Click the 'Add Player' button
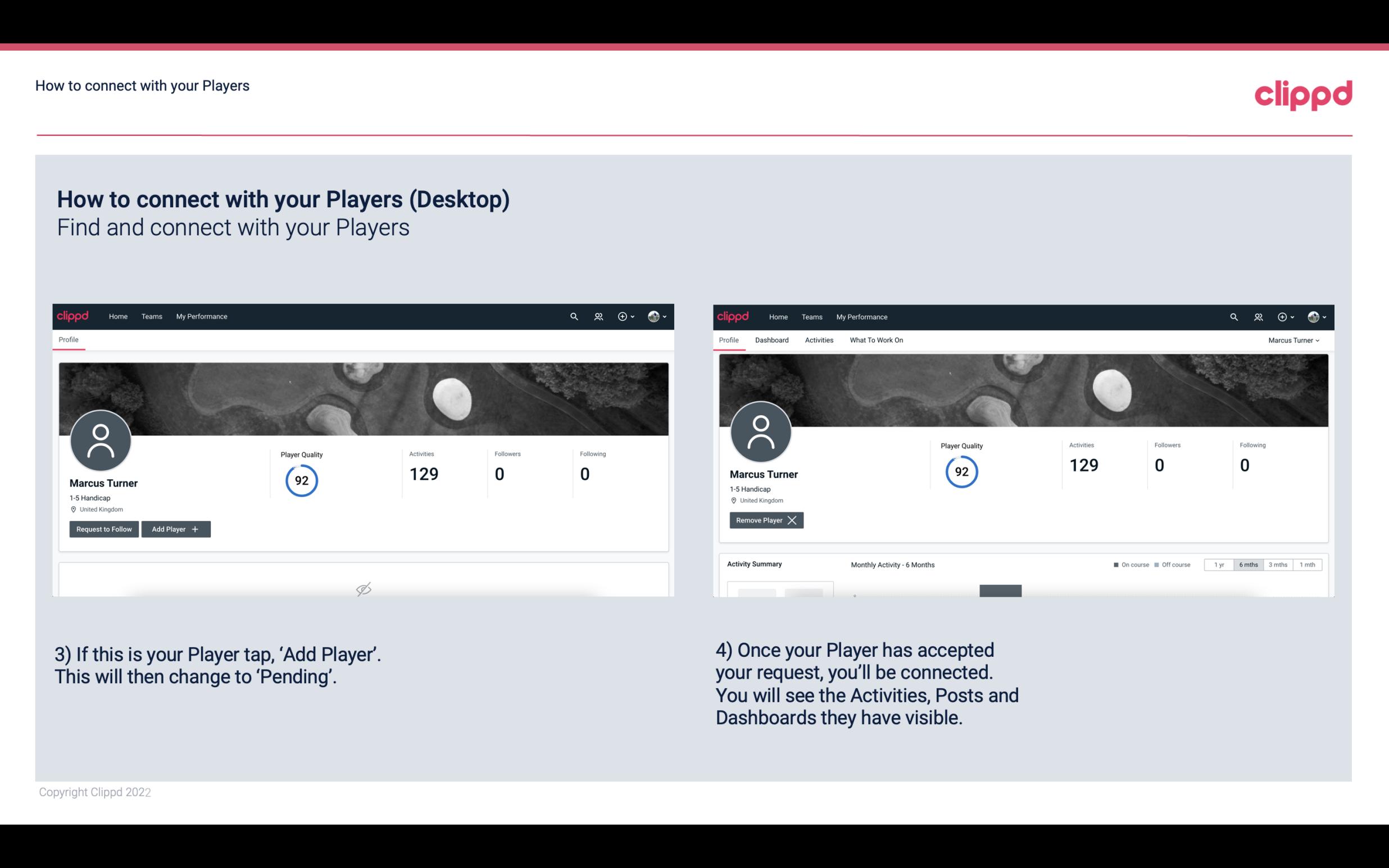 point(176,528)
